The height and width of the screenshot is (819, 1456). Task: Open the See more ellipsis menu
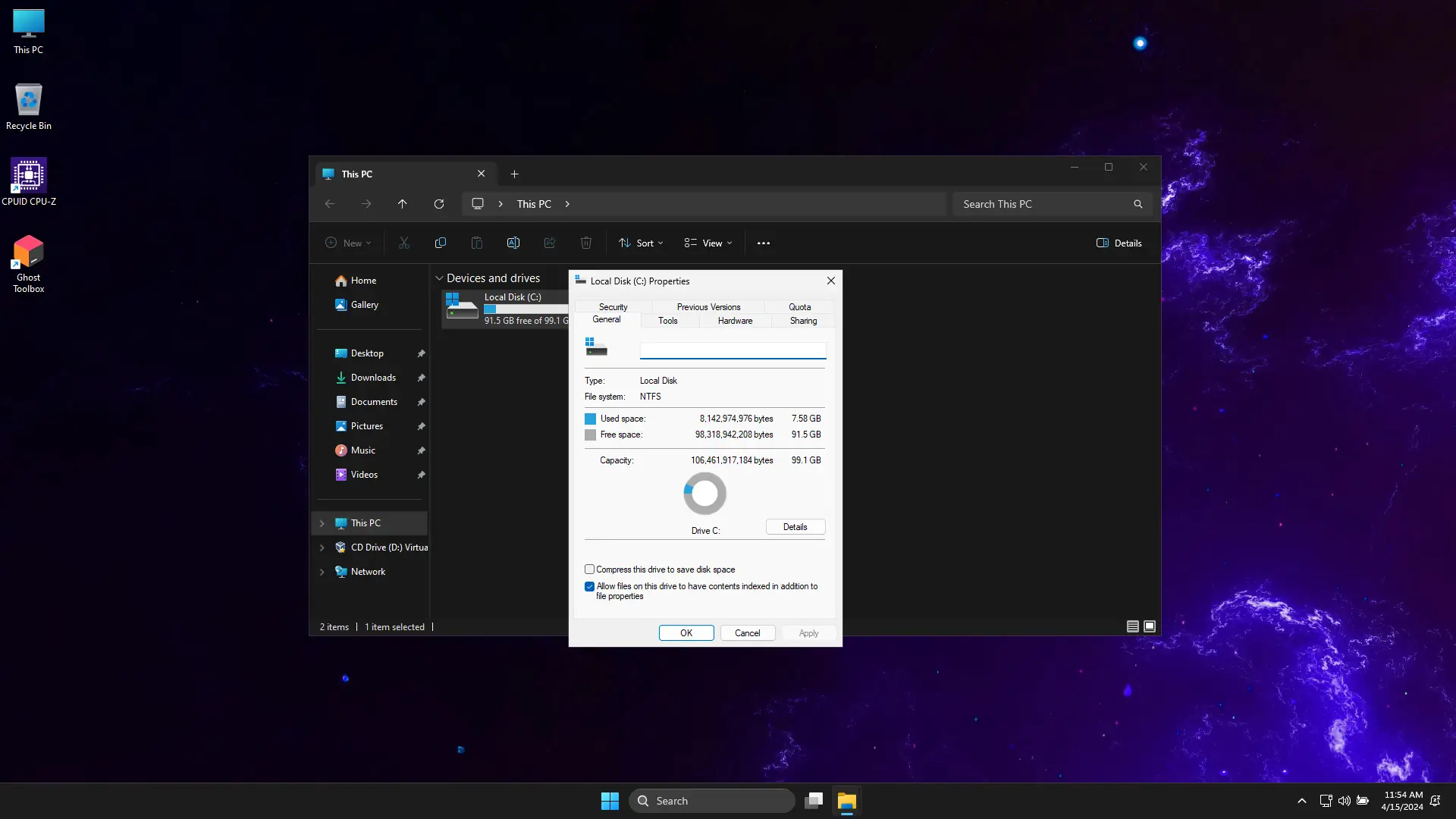[x=763, y=243]
